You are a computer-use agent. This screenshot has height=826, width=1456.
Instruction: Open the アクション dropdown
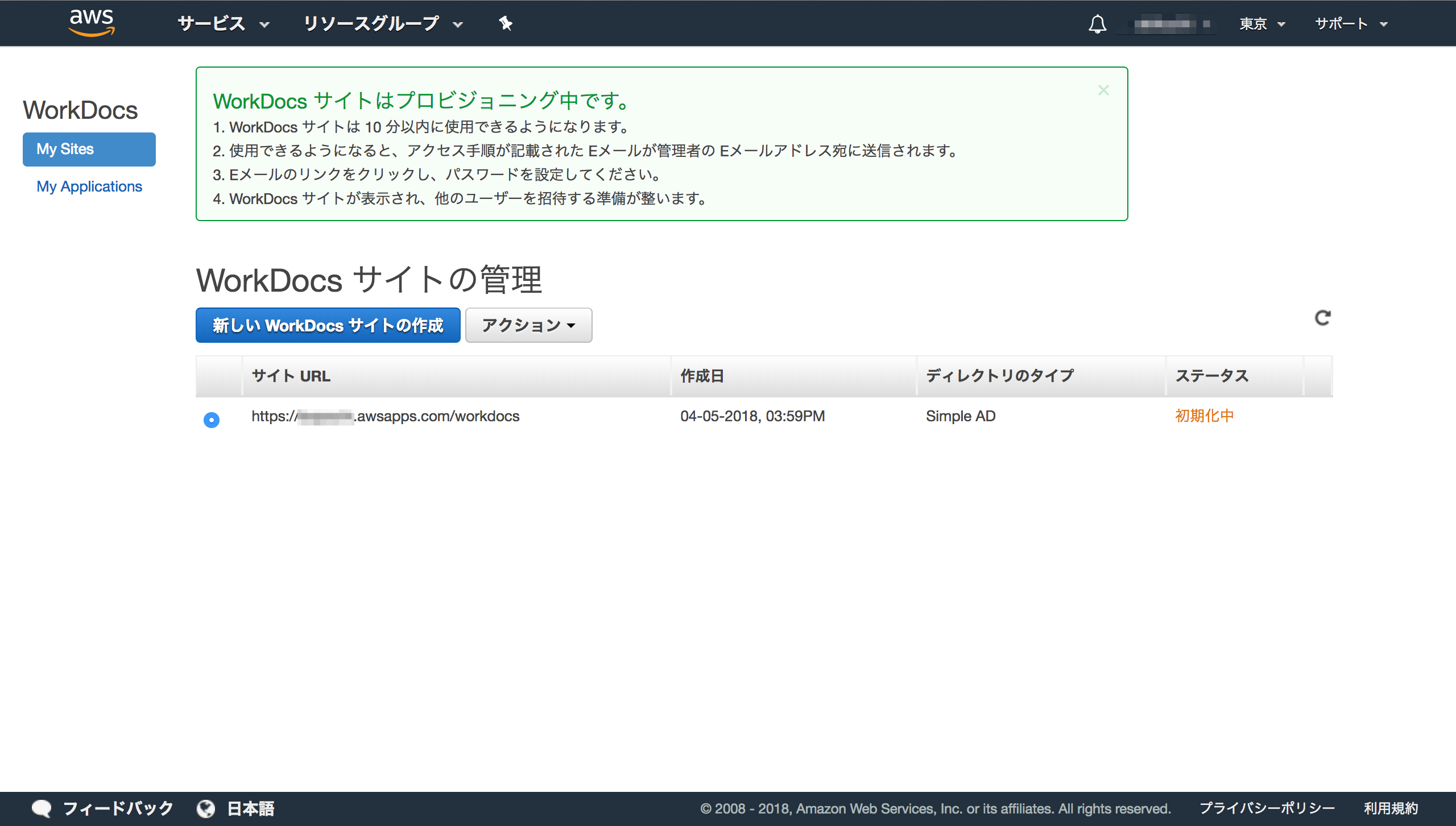528,325
